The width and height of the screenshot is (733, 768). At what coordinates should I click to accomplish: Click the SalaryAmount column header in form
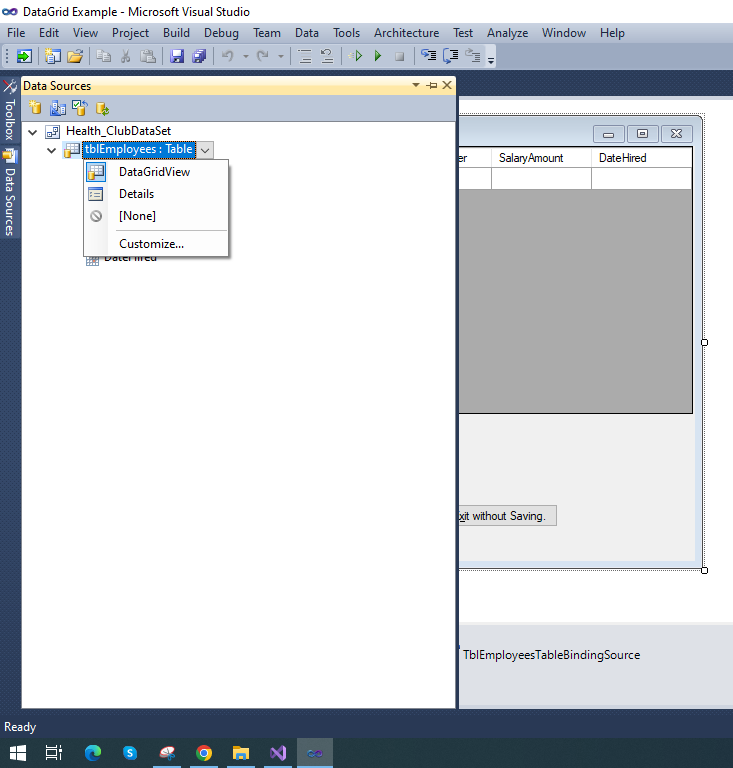[541, 158]
